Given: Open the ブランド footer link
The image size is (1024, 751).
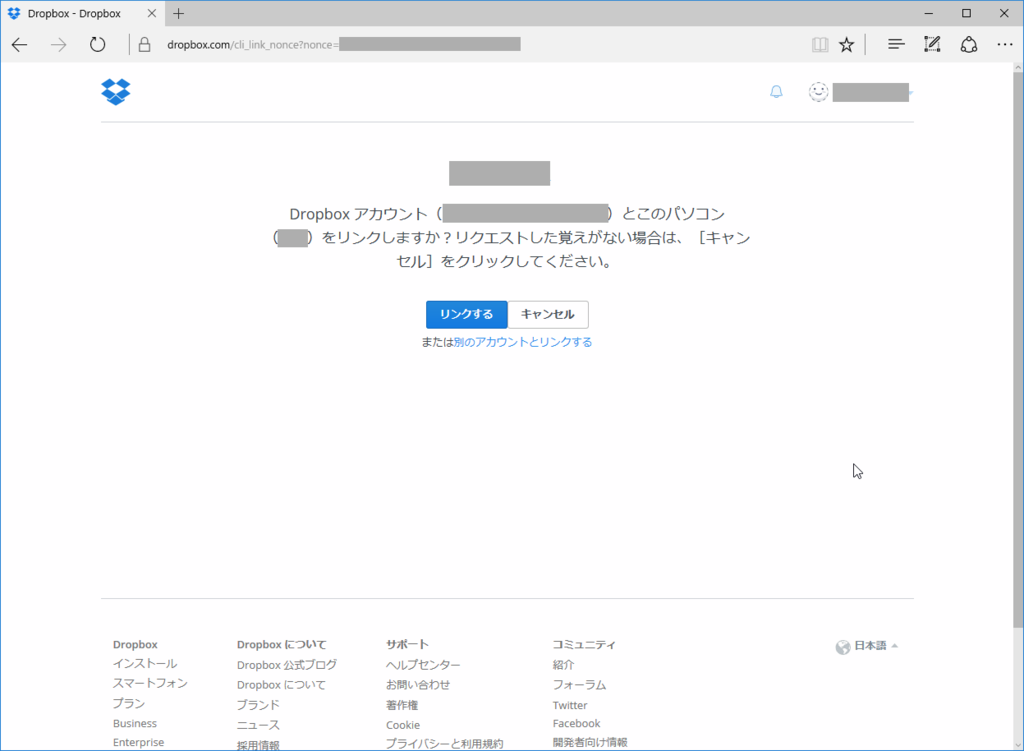Looking at the screenshot, I should click(258, 705).
